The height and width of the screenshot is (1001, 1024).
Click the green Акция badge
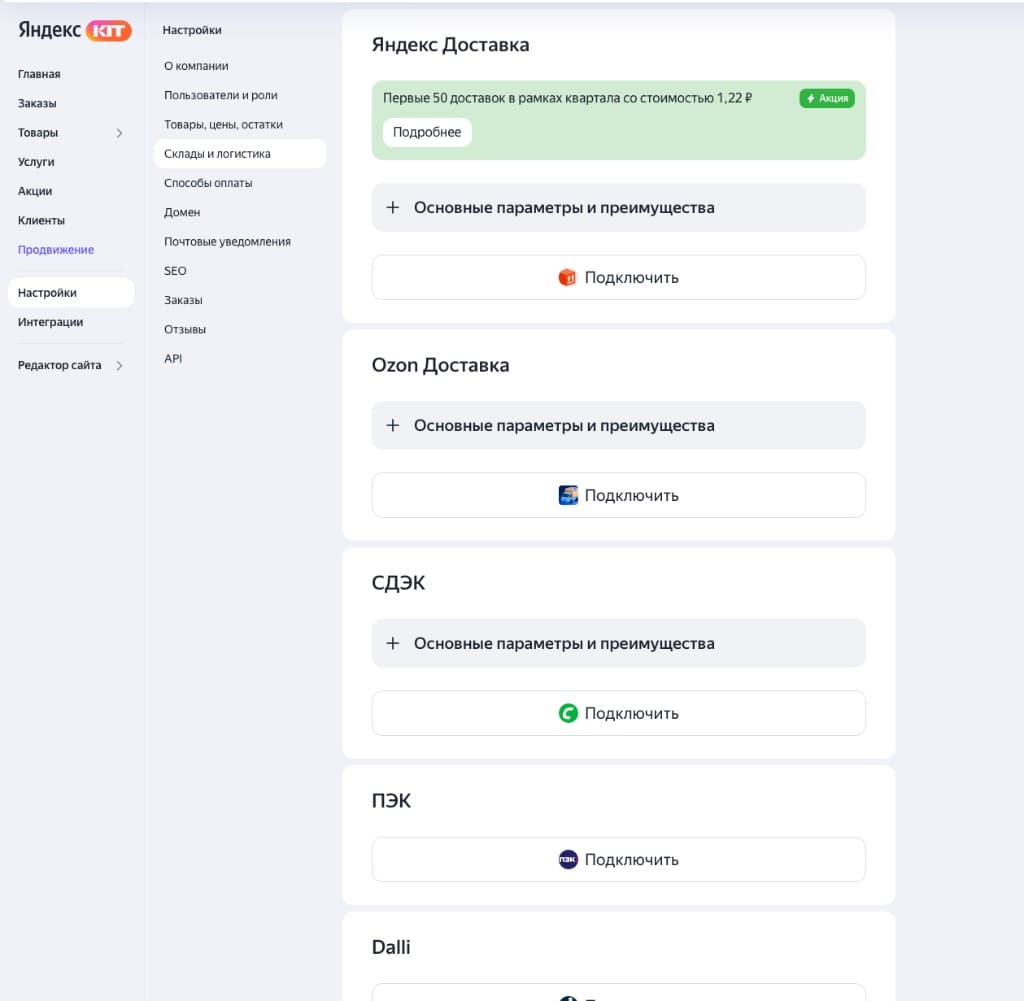click(x=827, y=98)
